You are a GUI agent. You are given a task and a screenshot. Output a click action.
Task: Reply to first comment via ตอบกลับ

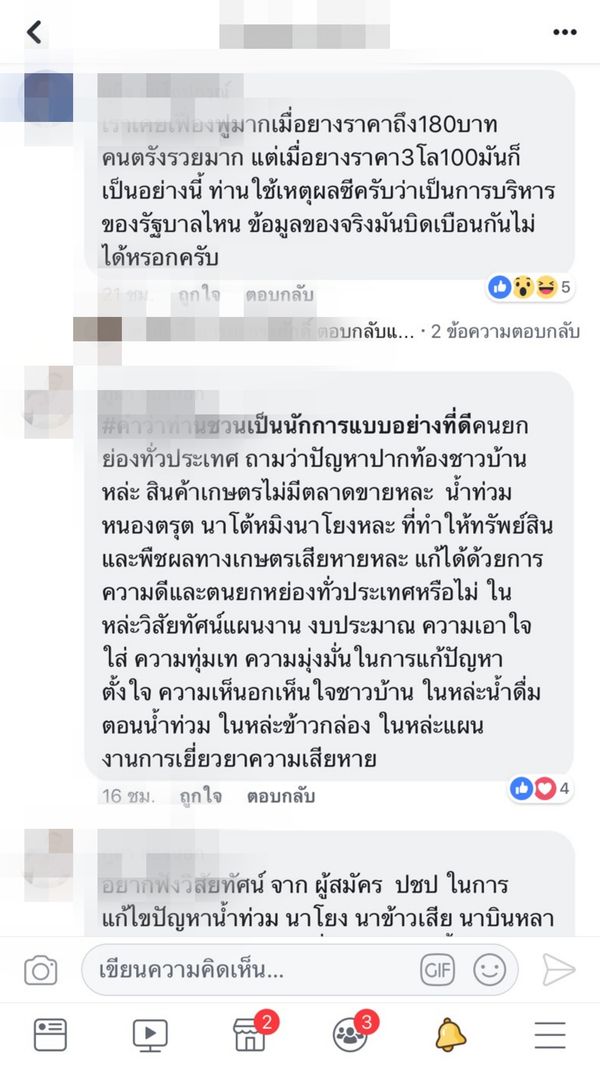tap(280, 295)
